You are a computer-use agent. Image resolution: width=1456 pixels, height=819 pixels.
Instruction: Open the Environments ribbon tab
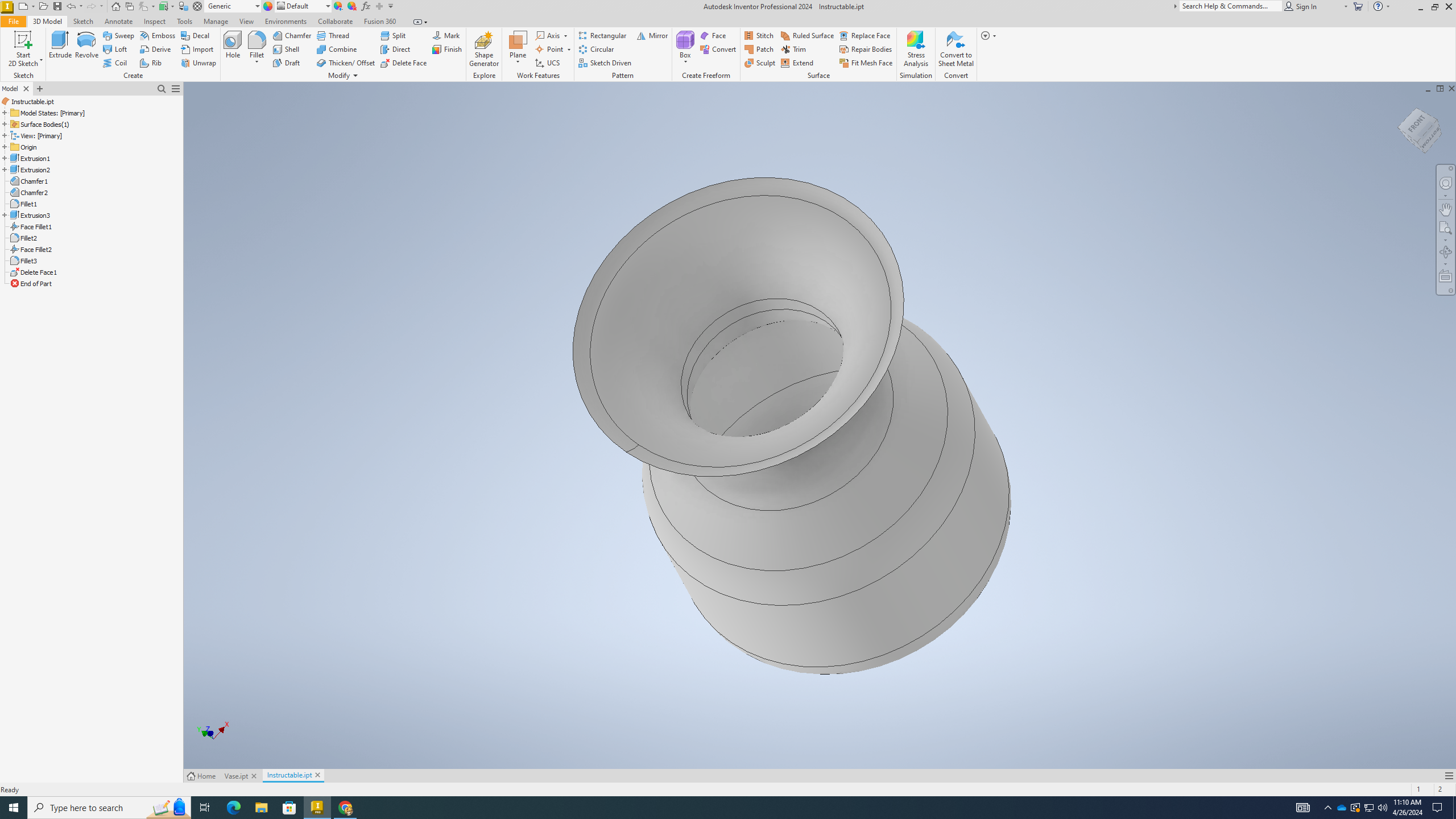pyautogui.click(x=286, y=21)
